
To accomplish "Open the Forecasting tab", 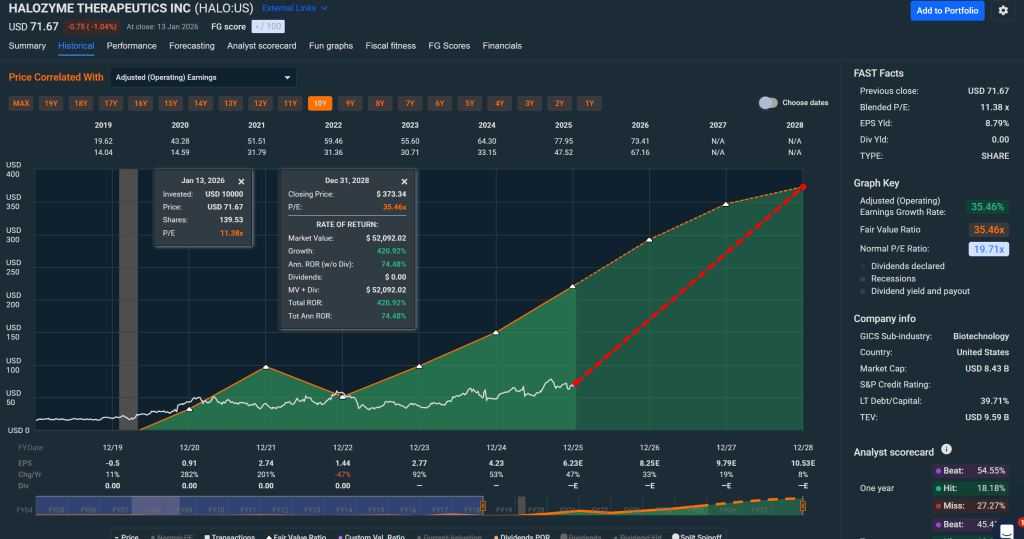I will 191,46.
